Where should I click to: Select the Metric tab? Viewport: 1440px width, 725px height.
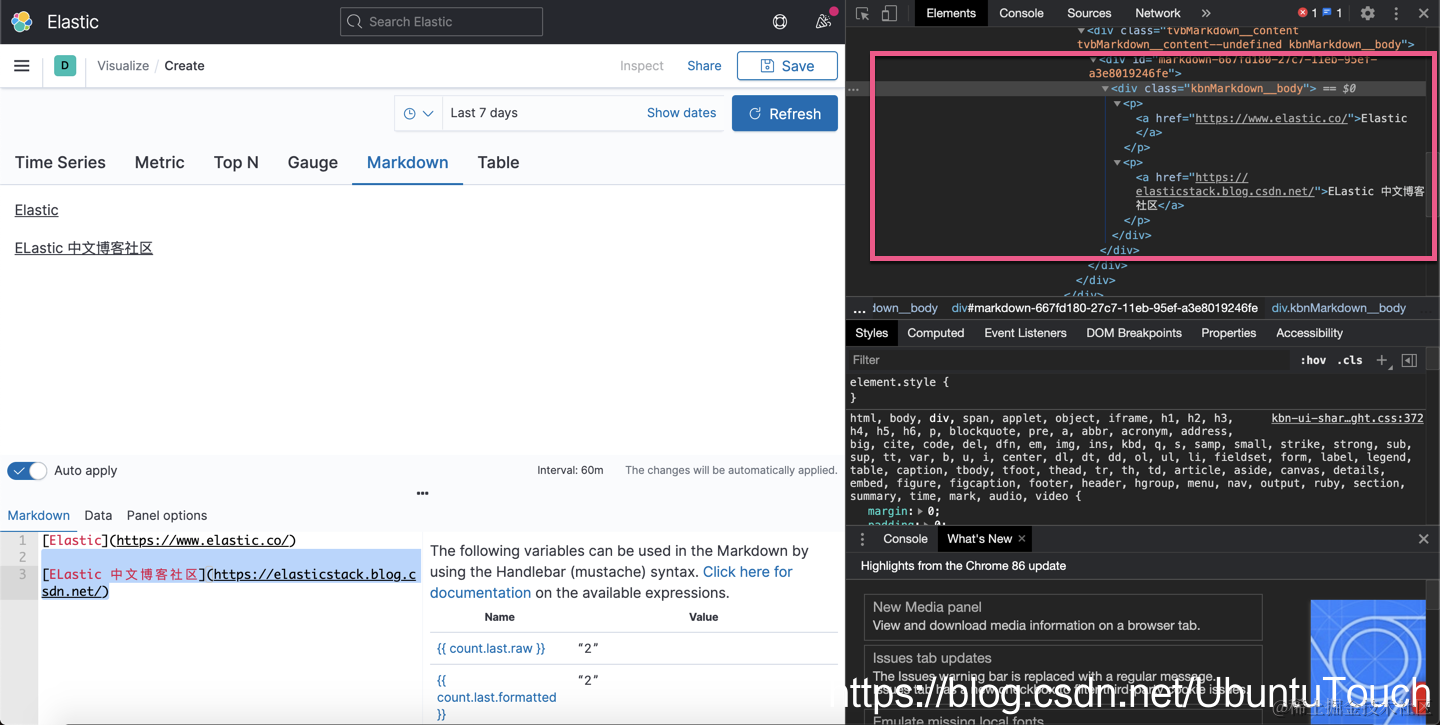(x=160, y=162)
